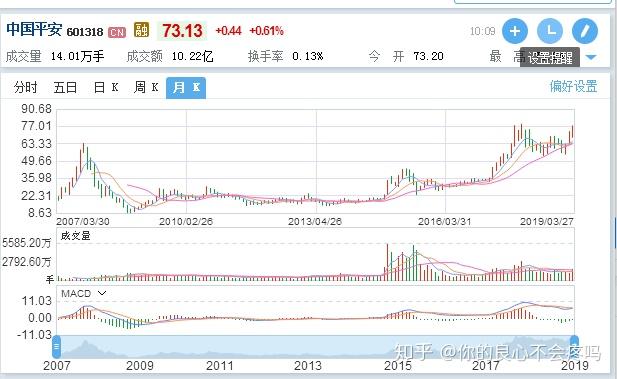Click the 90.68 price axis label
Screen dimensions: 617x379
37,109
